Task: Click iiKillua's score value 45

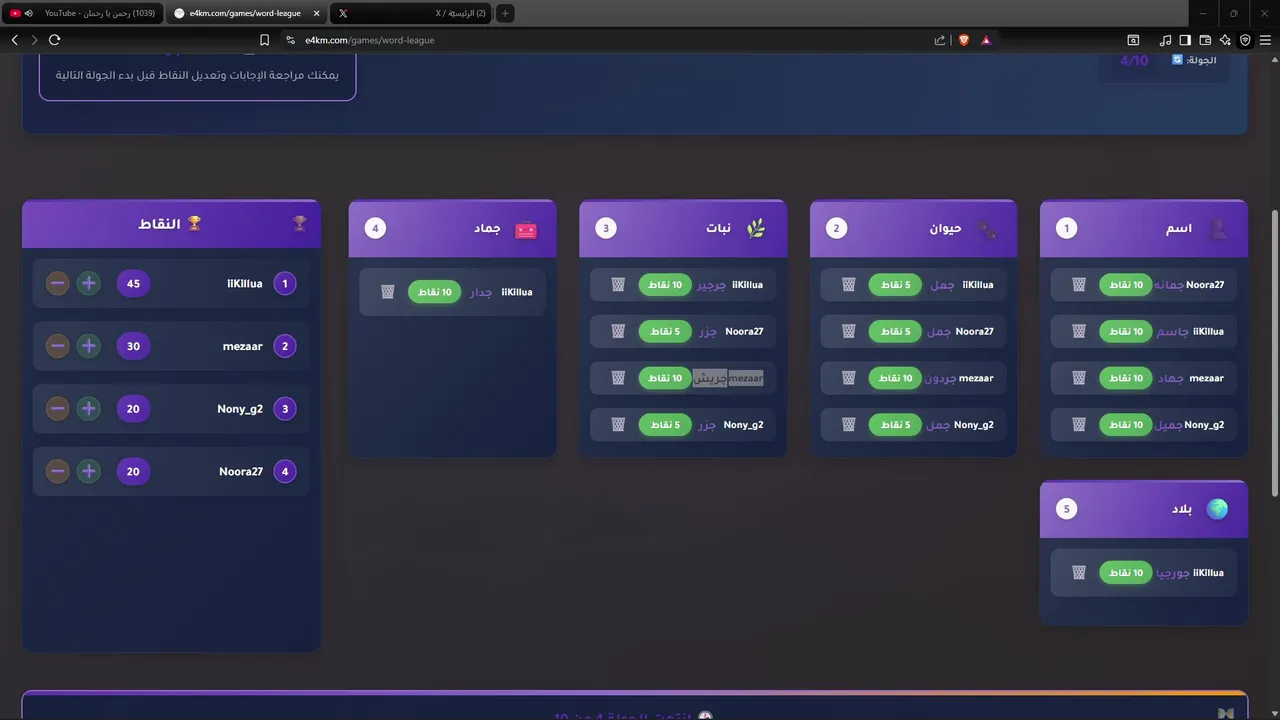Action: tap(133, 284)
